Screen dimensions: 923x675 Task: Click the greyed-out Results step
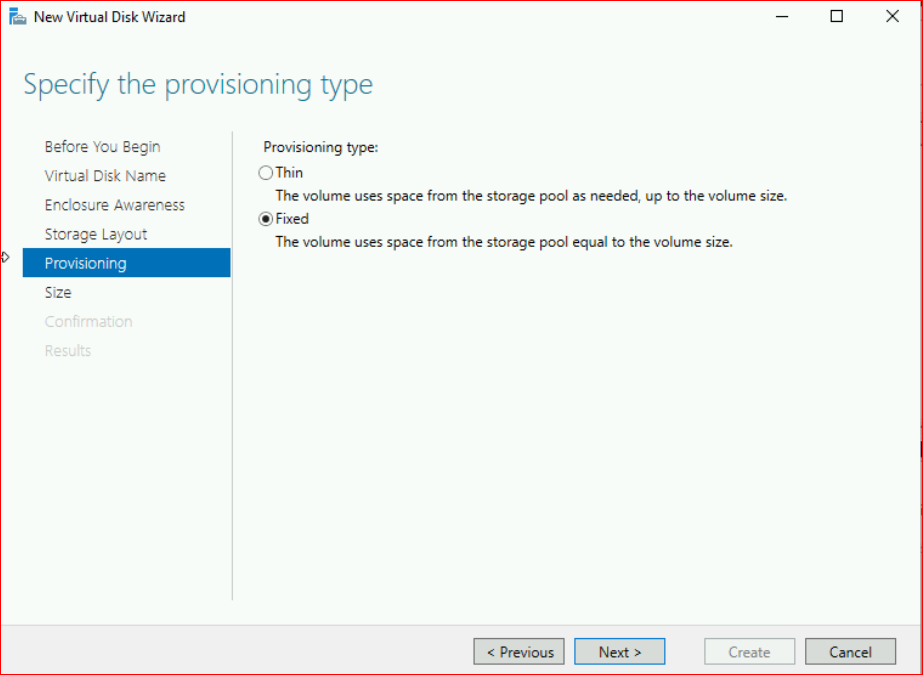pyautogui.click(x=68, y=350)
